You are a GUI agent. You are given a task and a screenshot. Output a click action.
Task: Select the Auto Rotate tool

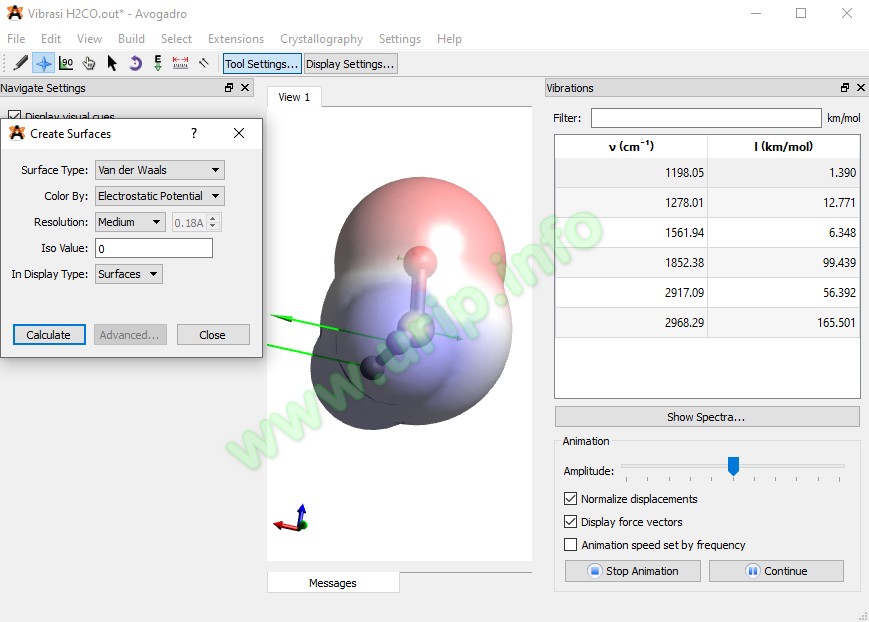[x=135, y=63]
